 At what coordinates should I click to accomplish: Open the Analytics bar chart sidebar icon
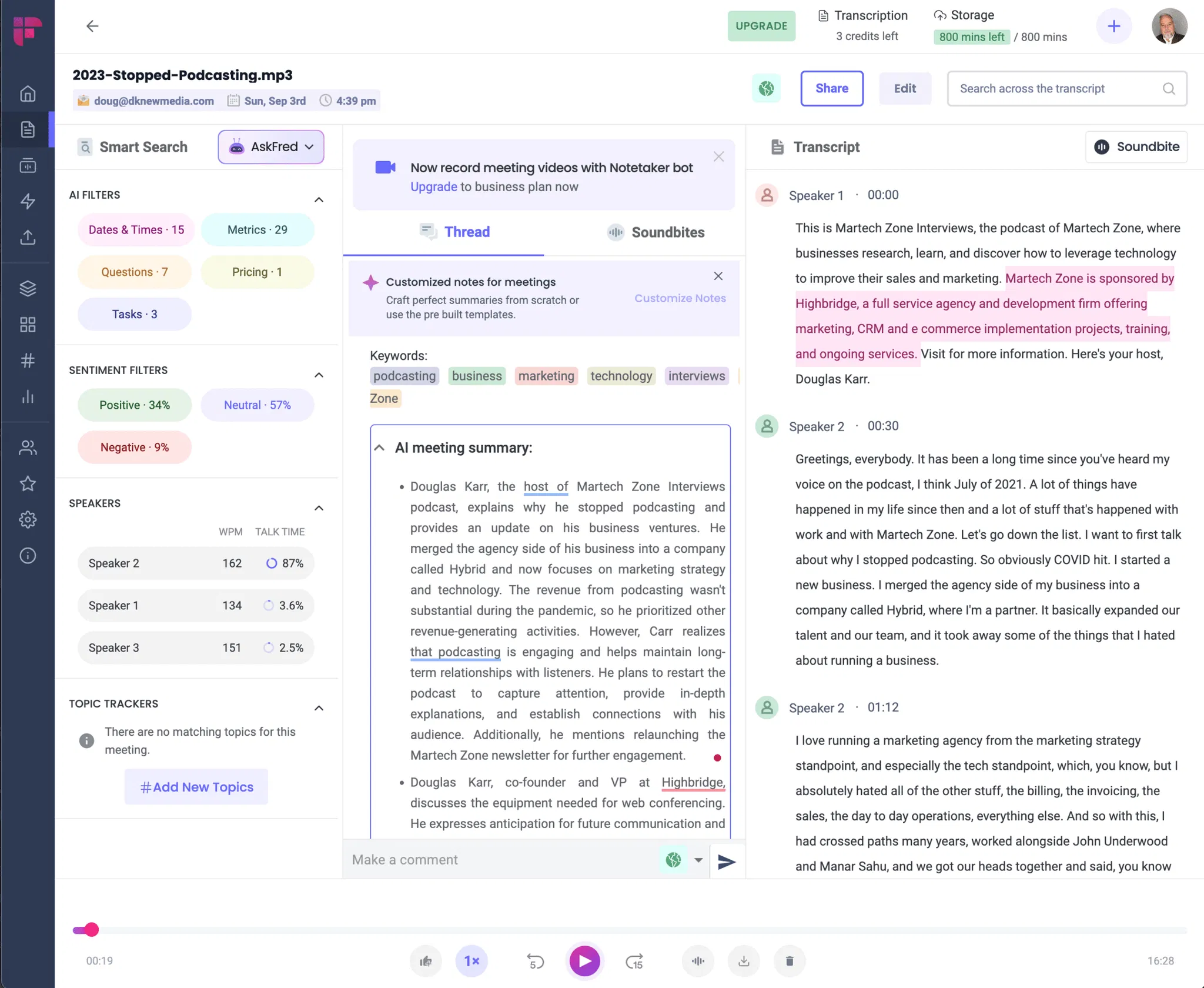(x=28, y=397)
